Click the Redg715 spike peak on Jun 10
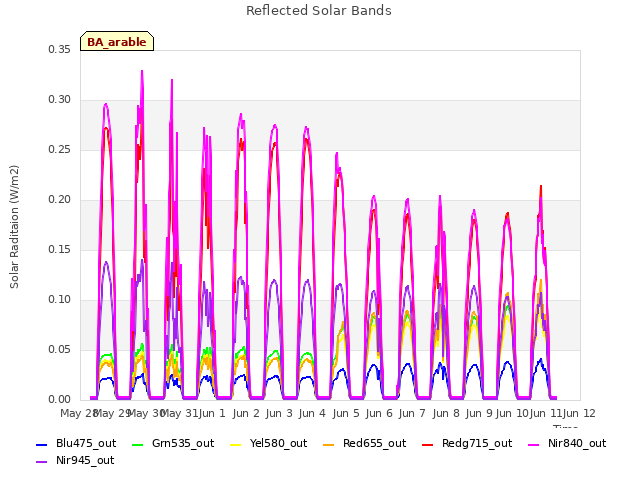 (x=541, y=186)
